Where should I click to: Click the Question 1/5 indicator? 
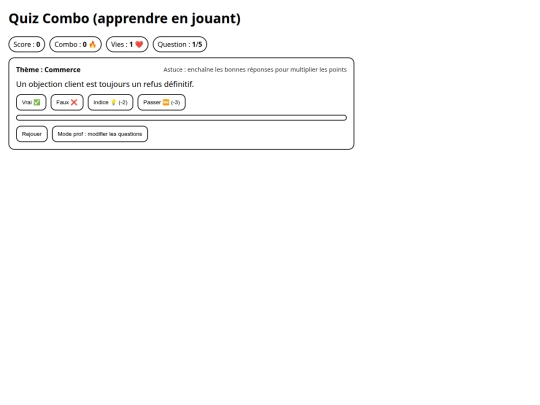pos(180,44)
